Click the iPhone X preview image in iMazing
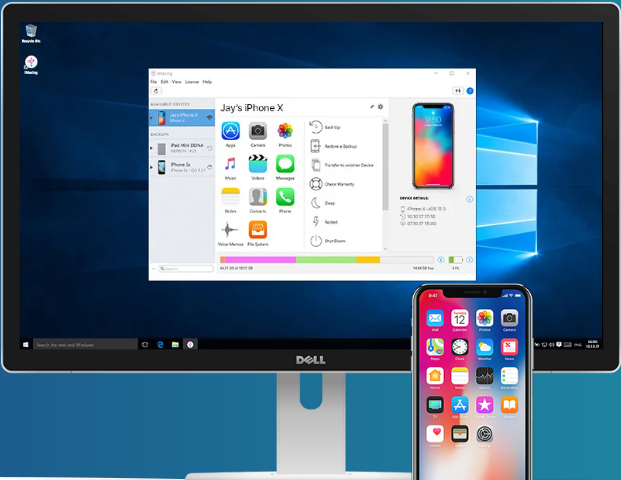This screenshot has width=621, height=480. click(x=433, y=146)
